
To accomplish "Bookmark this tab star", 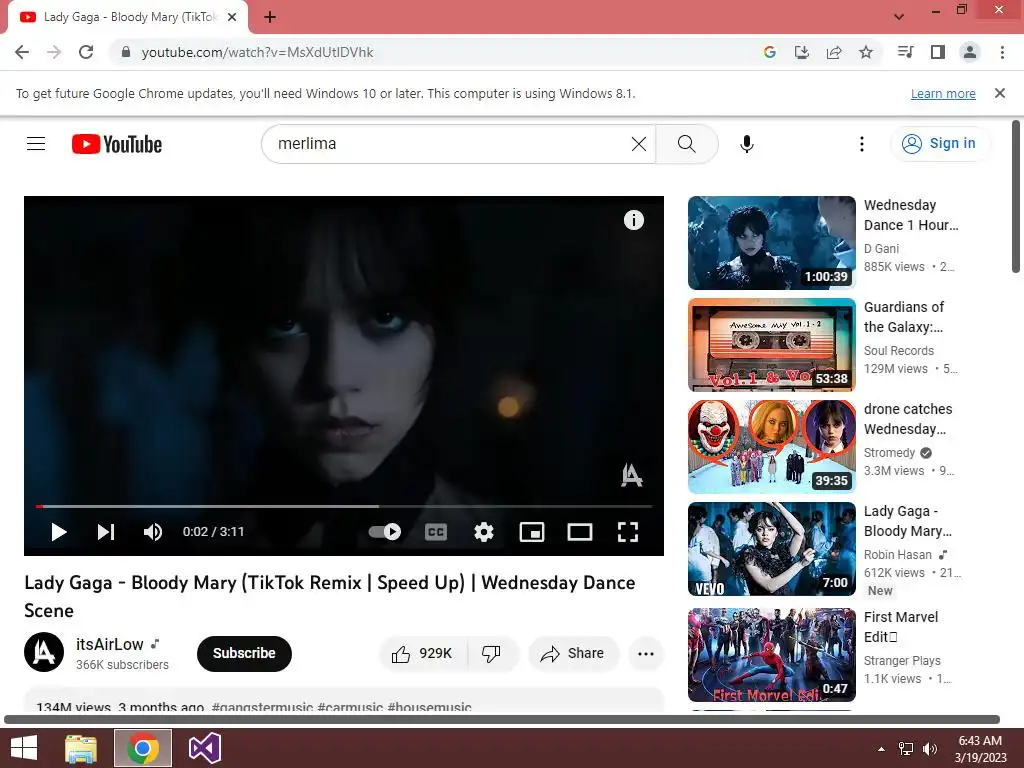I will 866,52.
